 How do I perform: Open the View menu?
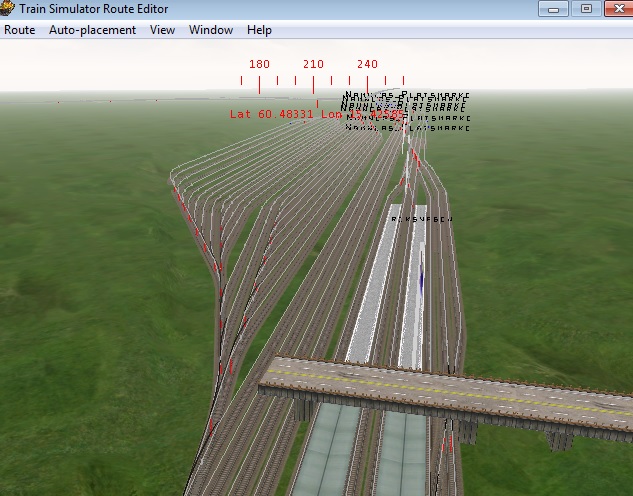coord(162,30)
